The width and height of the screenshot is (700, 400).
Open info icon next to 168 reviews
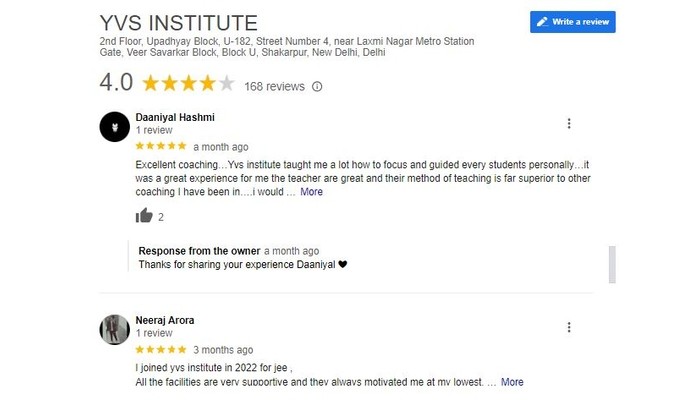317,87
